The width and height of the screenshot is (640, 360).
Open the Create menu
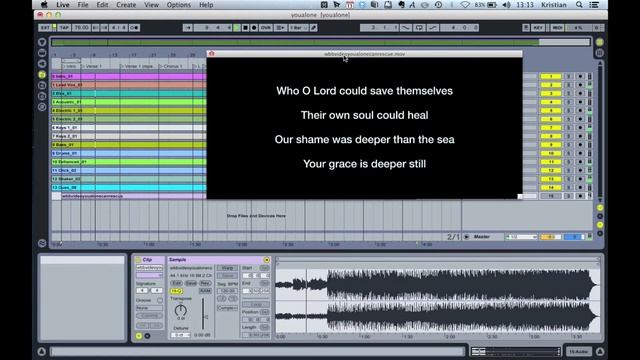(x=126, y=5)
